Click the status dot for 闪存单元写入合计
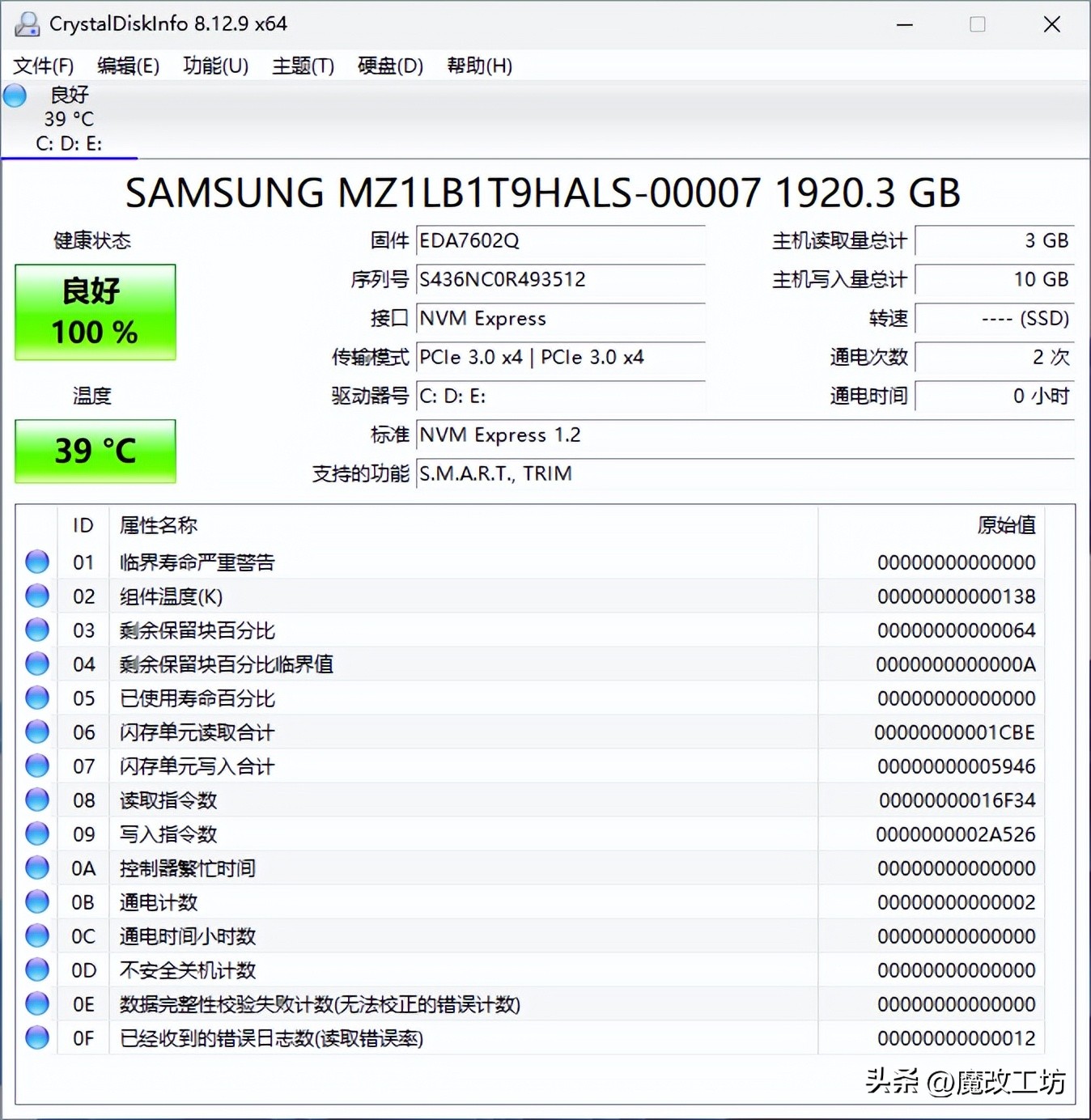The image size is (1091, 1120). coord(36,766)
